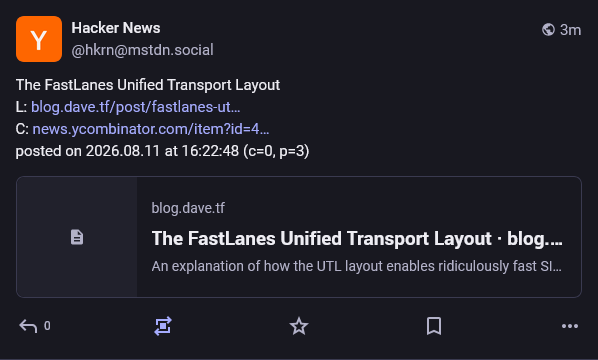Click the reply arrow icon
This screenshot has height=360, width=598.
tap(28, 326)
